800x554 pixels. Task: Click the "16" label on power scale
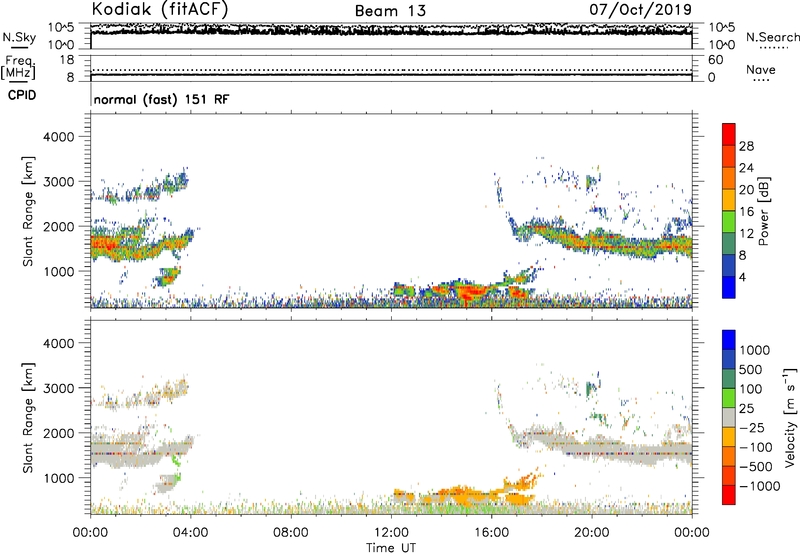pos(746,212)
